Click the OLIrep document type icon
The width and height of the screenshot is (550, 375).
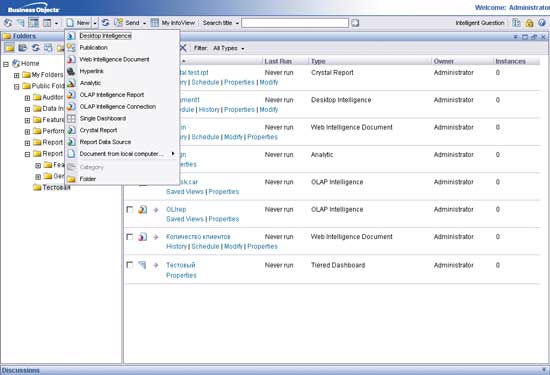point(142,209)
